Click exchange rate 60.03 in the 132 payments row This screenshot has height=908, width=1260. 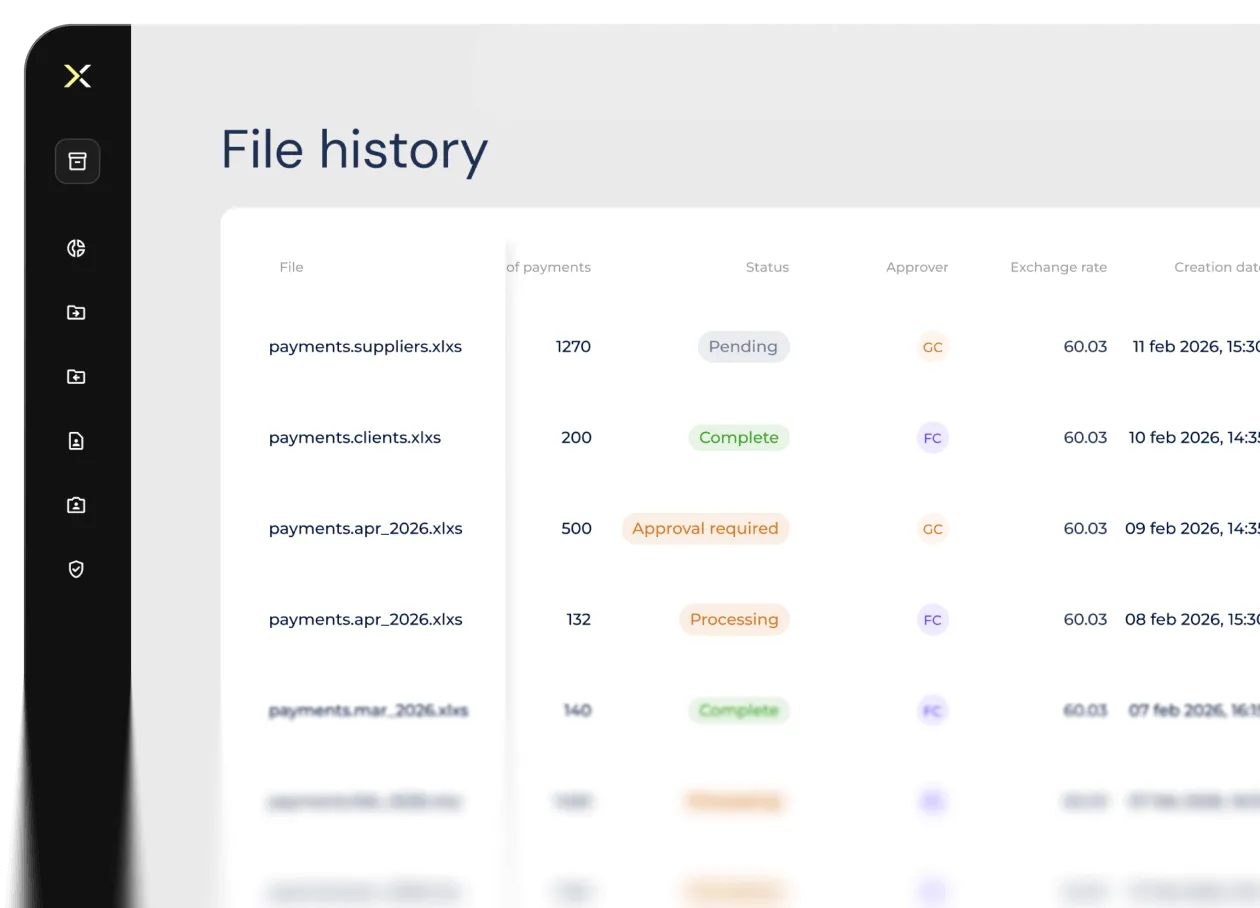1085,620
